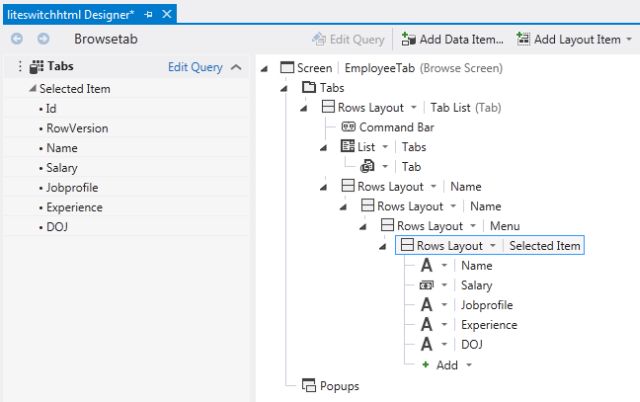Image resolution: width=640 pixels, height=402 pixels.
Task: Click the text control icon for Experience
Action: [427, 324]
